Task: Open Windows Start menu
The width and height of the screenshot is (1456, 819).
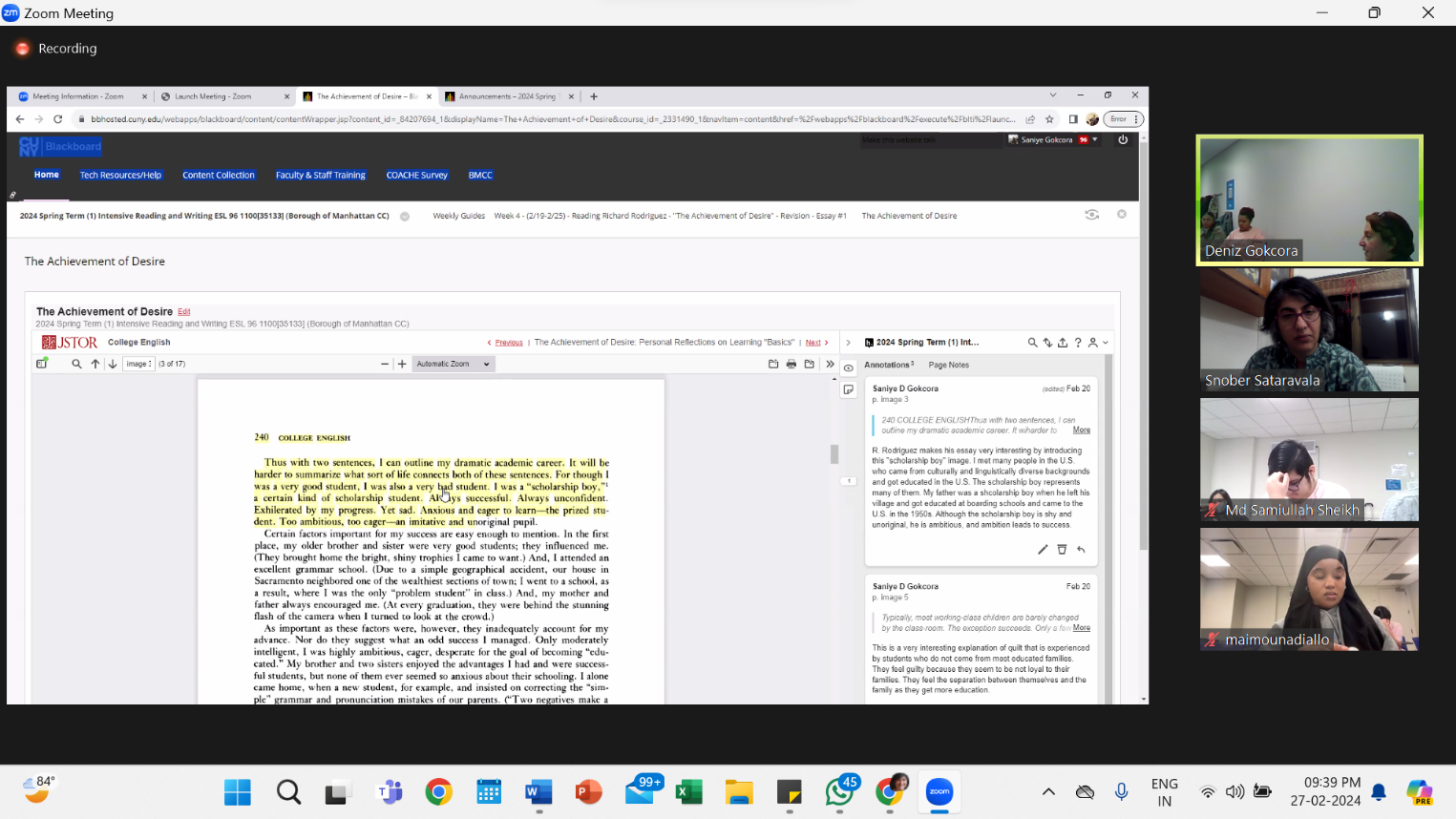Action: [x=238, y=791]
